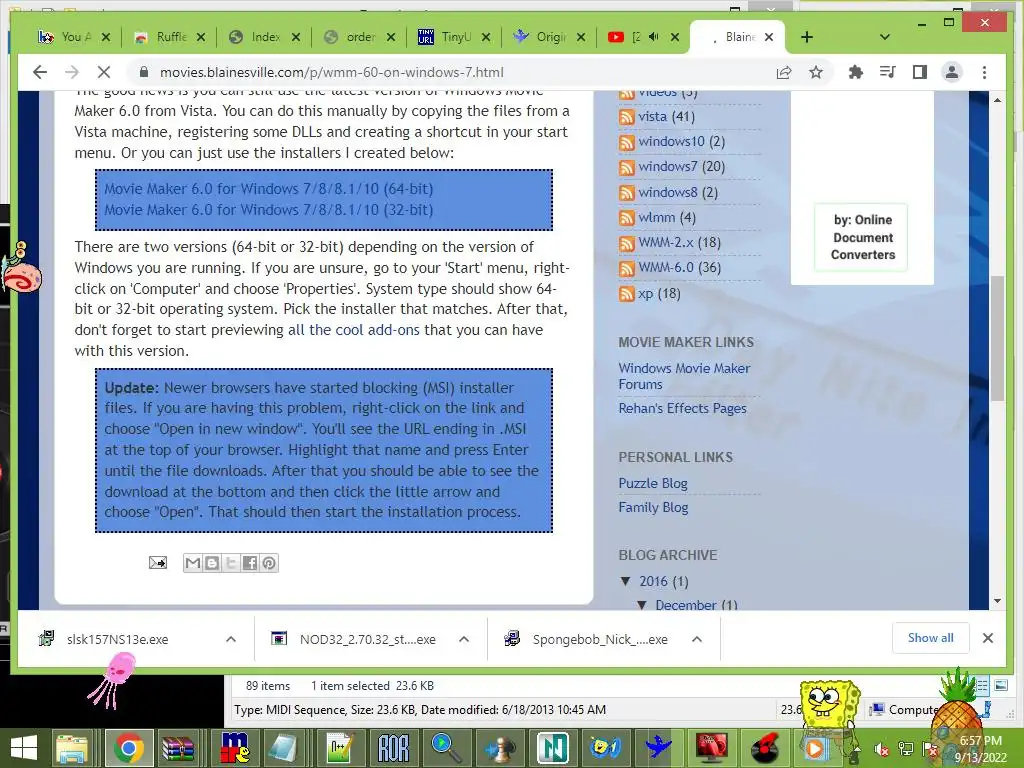Click the address bar URL

pos(332,72)
